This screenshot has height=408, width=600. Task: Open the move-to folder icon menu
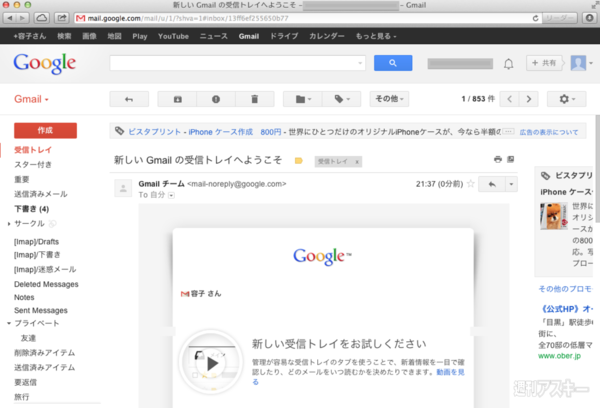tap(303, 99)
